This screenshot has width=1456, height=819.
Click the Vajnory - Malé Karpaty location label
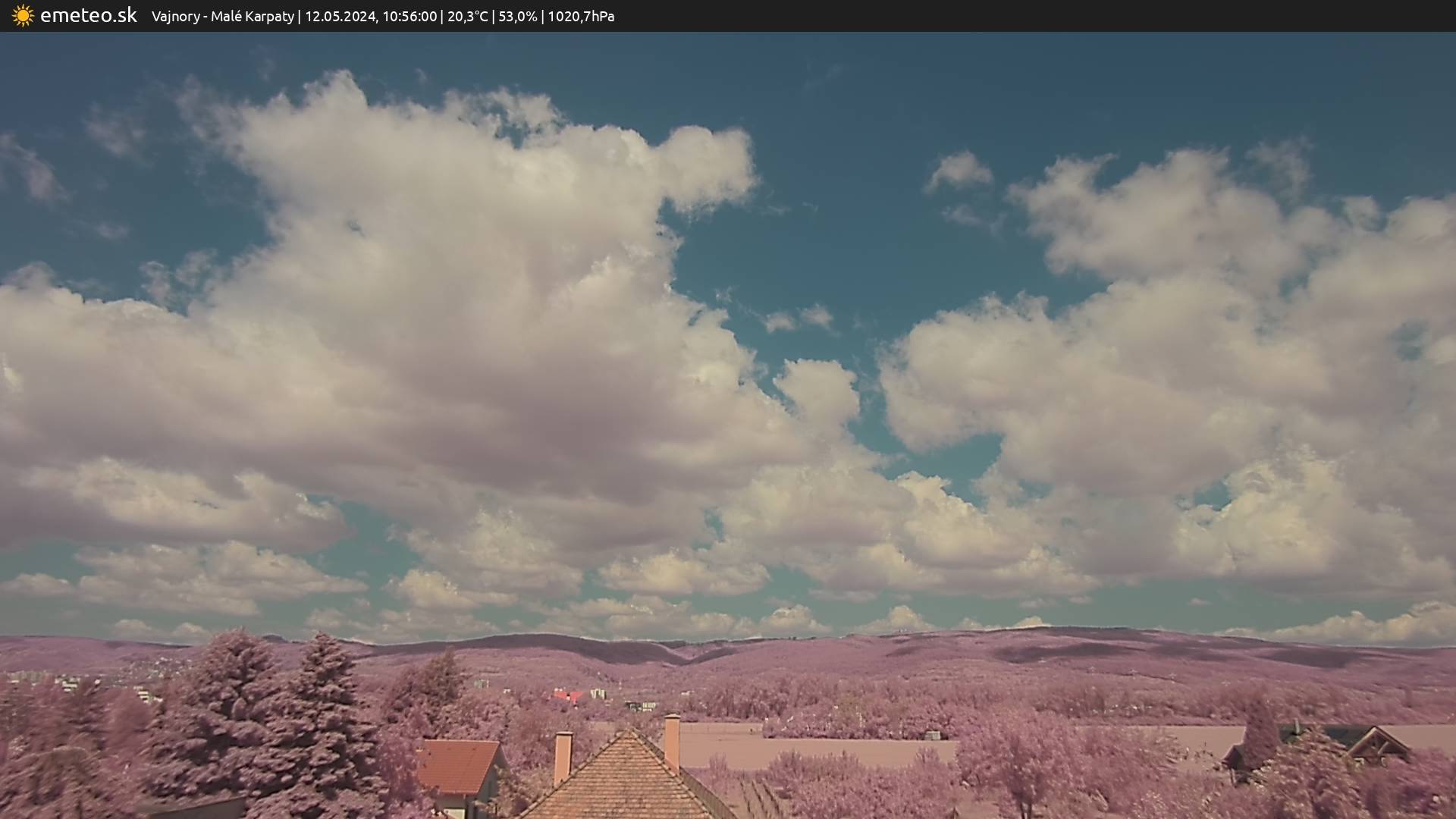point(222,16)
